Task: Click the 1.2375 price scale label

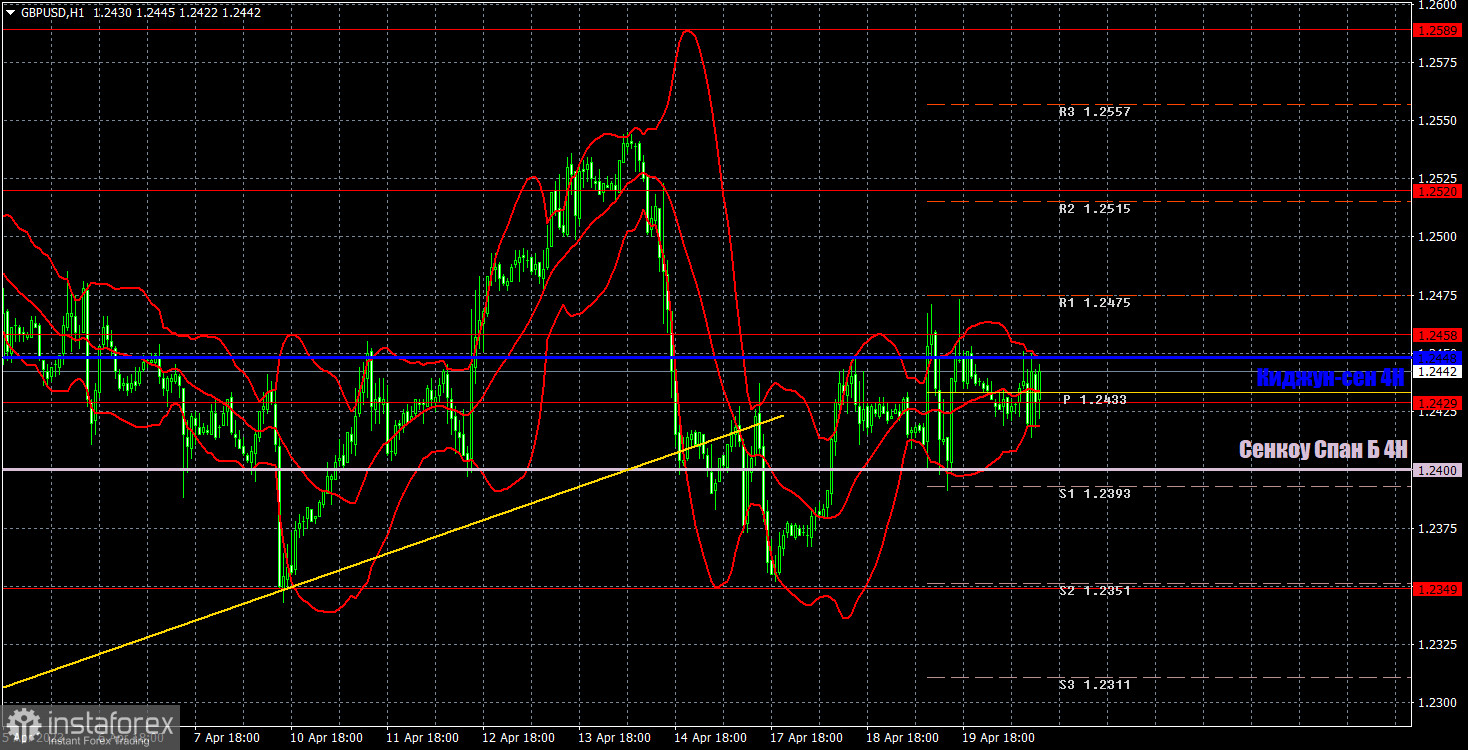Action: [x=1436, y=528]
